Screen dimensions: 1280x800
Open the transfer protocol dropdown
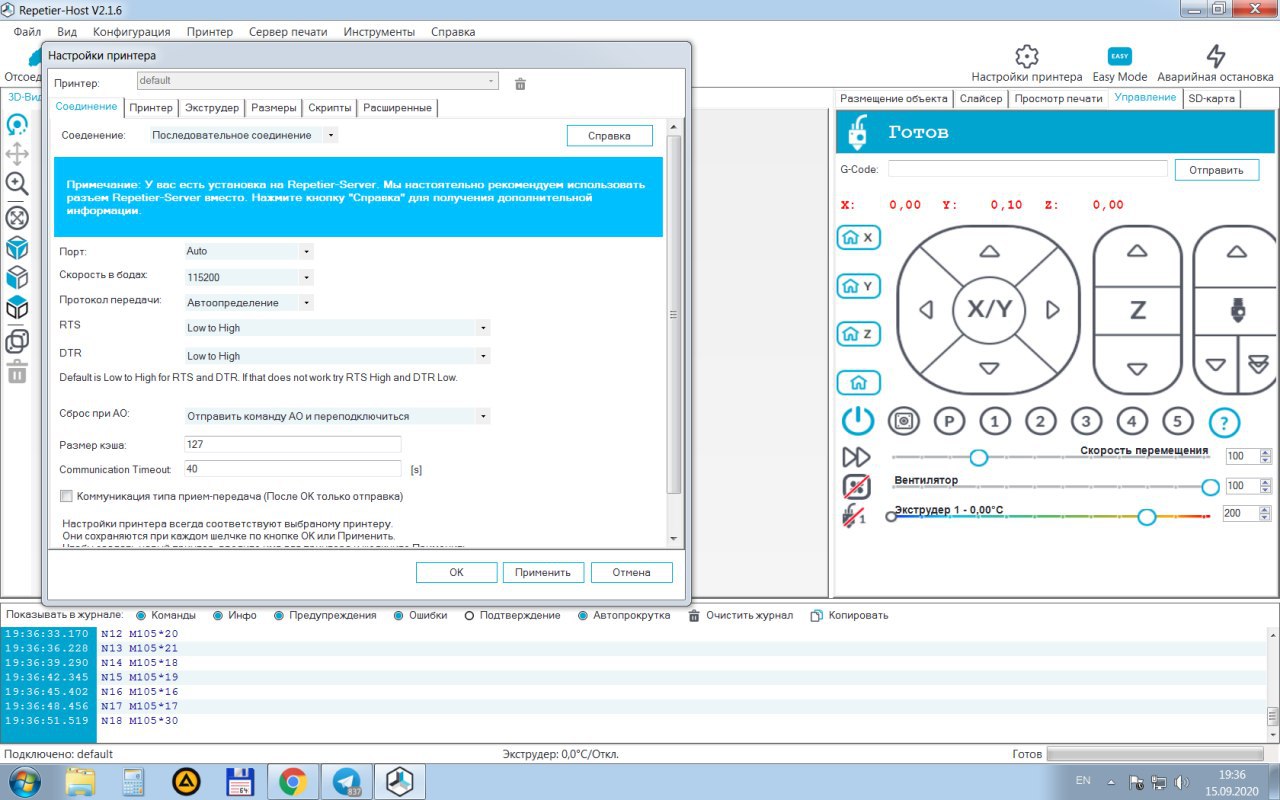[249, 302]
